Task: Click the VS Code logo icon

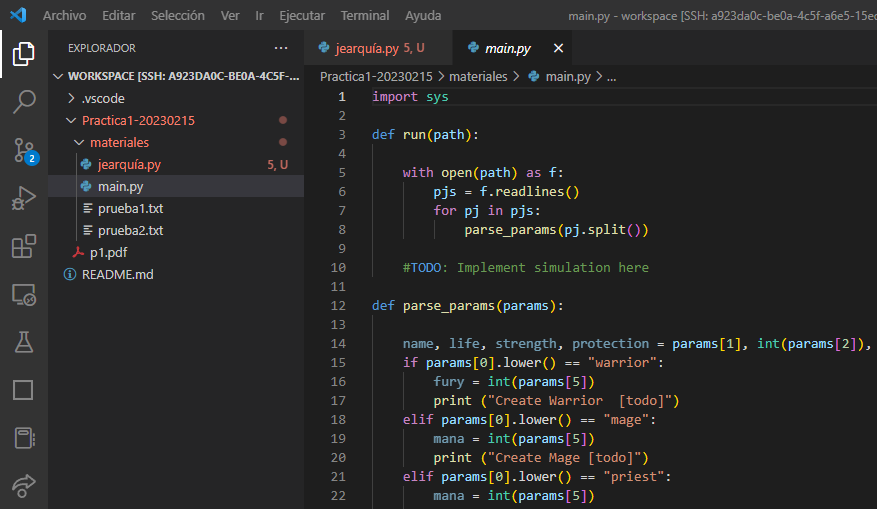Action: [x=18, y=15]
